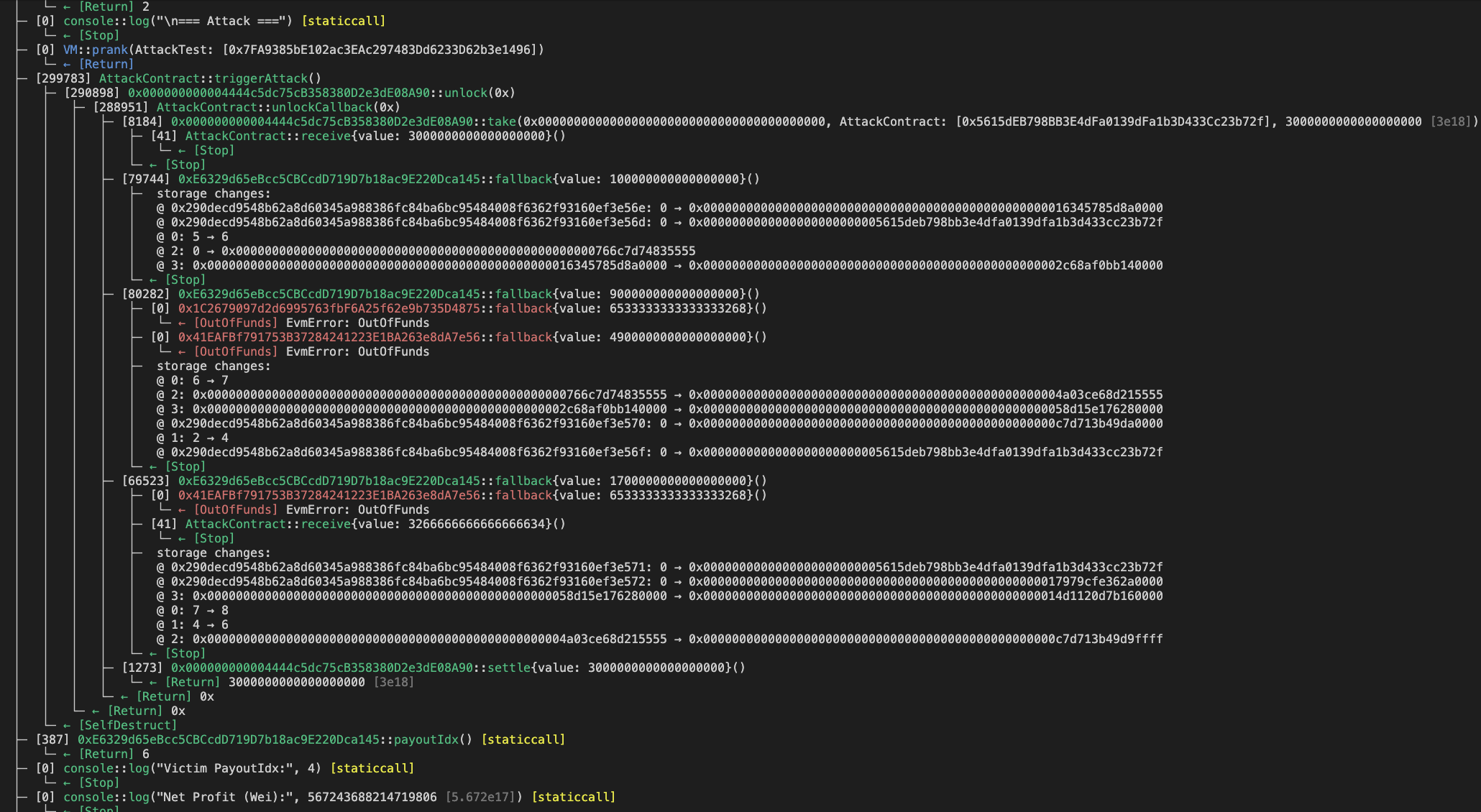Click the VM::prank call line
This screenshot has height=812, width=1481.
97,50
